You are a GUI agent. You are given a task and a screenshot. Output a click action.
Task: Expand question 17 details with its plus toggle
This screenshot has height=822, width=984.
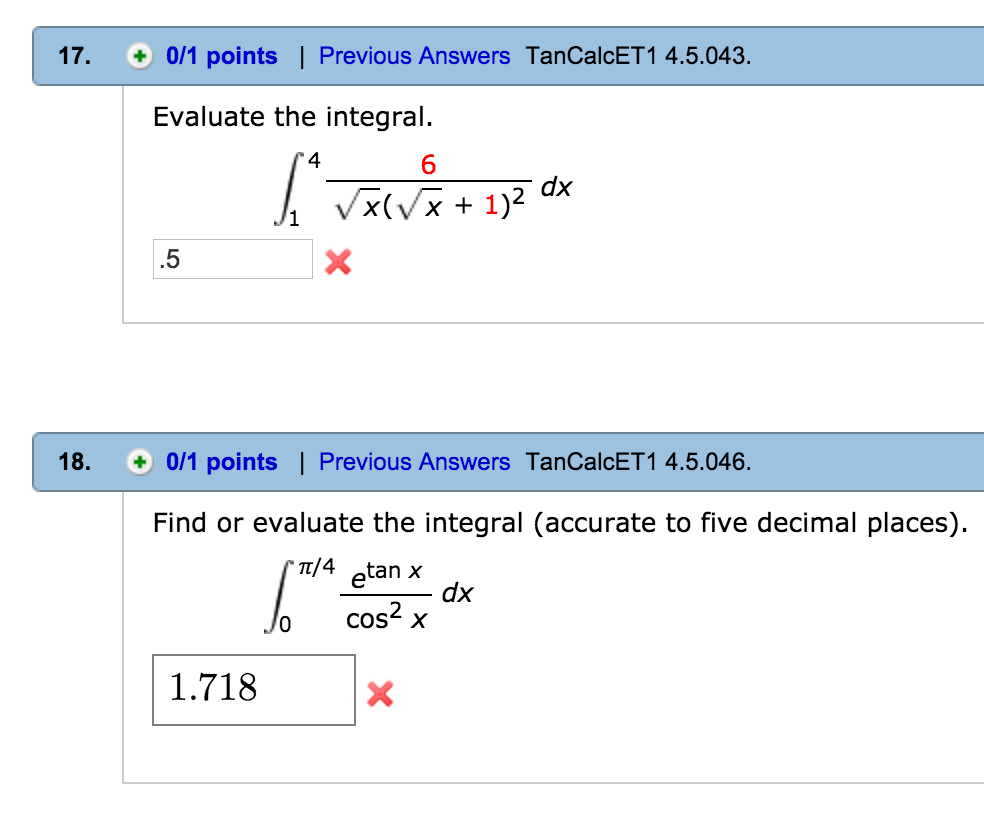click(140, 56)
